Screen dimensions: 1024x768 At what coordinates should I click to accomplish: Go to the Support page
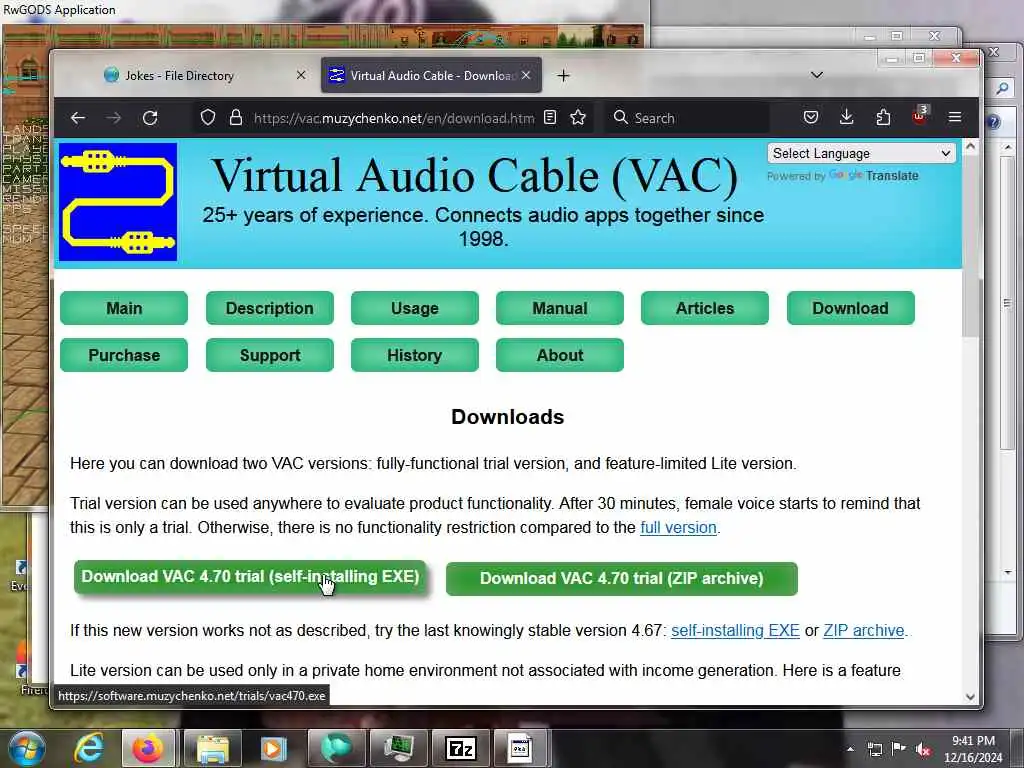270,355
